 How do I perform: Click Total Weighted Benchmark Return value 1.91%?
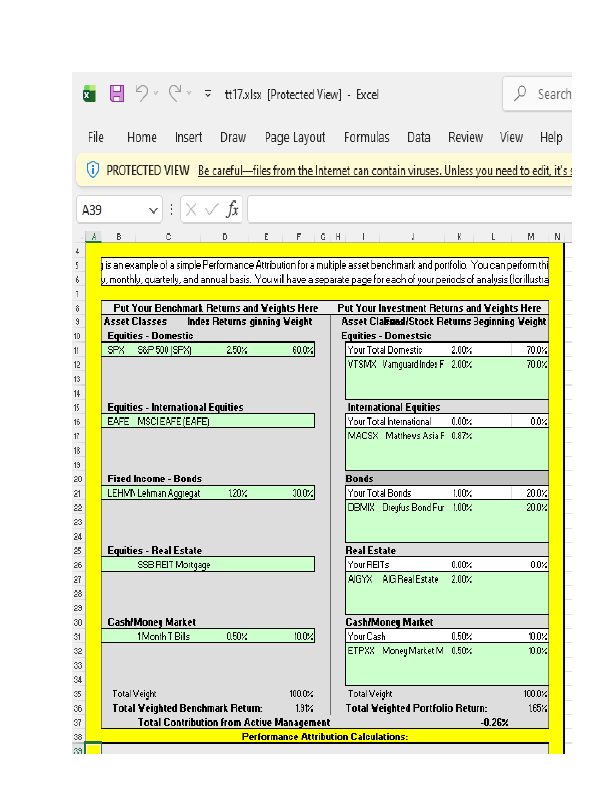point(304,708)
